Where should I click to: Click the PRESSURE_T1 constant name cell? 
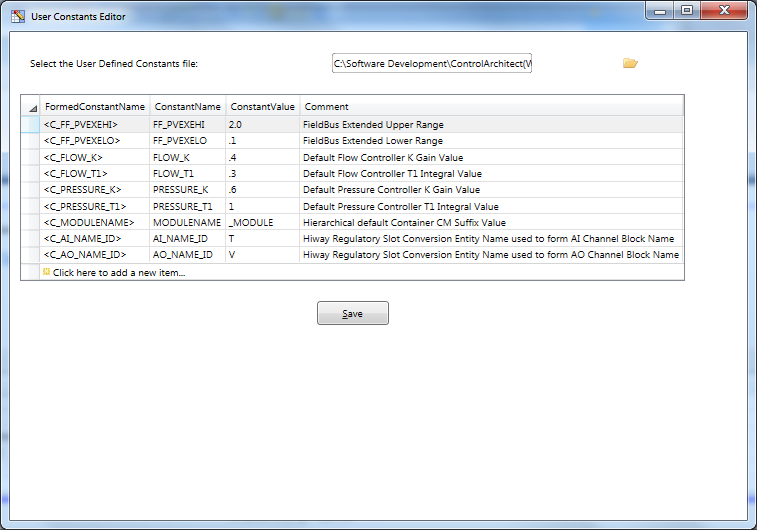pyautogui.click(x=187, y=207)
